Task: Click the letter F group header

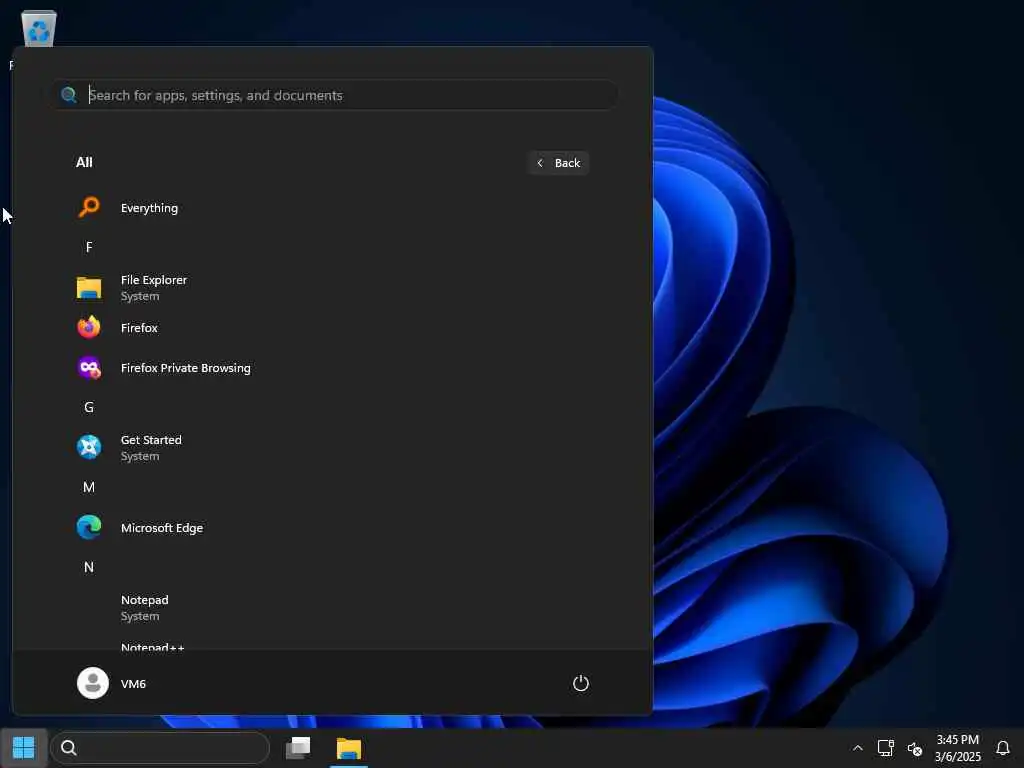Action: click(x=89, y=248)
